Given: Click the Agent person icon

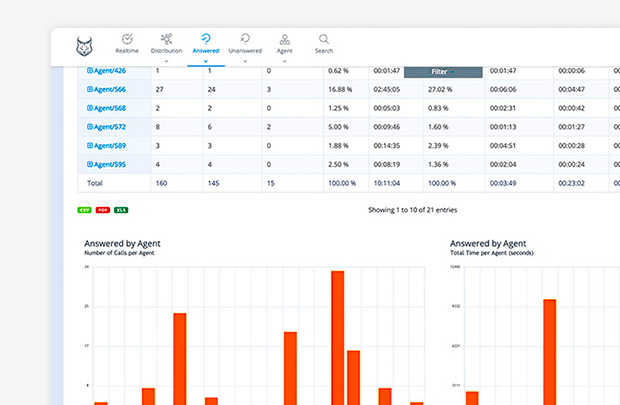Looking at the screenshot, I should pos(284,39).
